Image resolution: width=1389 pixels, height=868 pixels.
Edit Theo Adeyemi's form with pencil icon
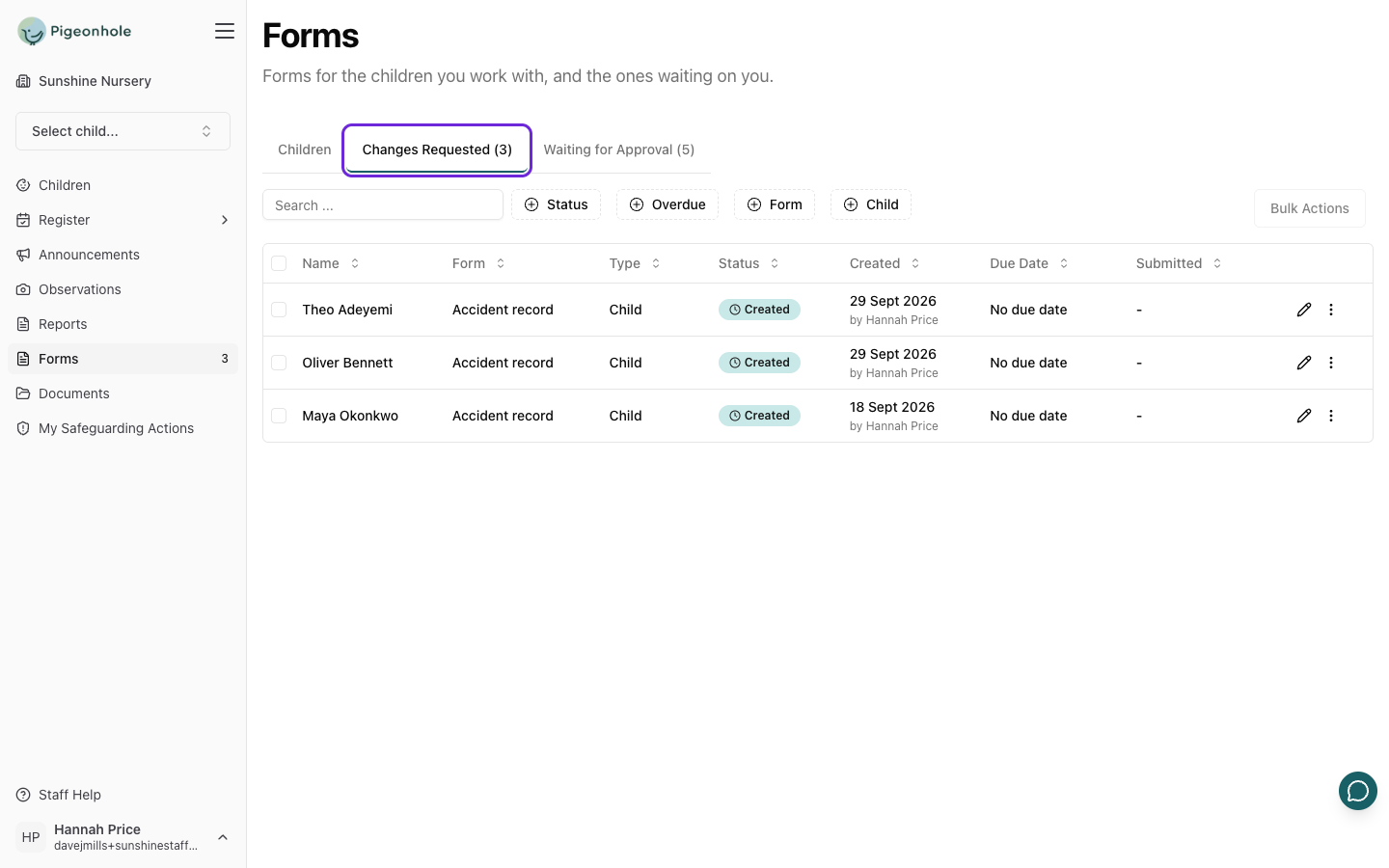point(1304,310)
